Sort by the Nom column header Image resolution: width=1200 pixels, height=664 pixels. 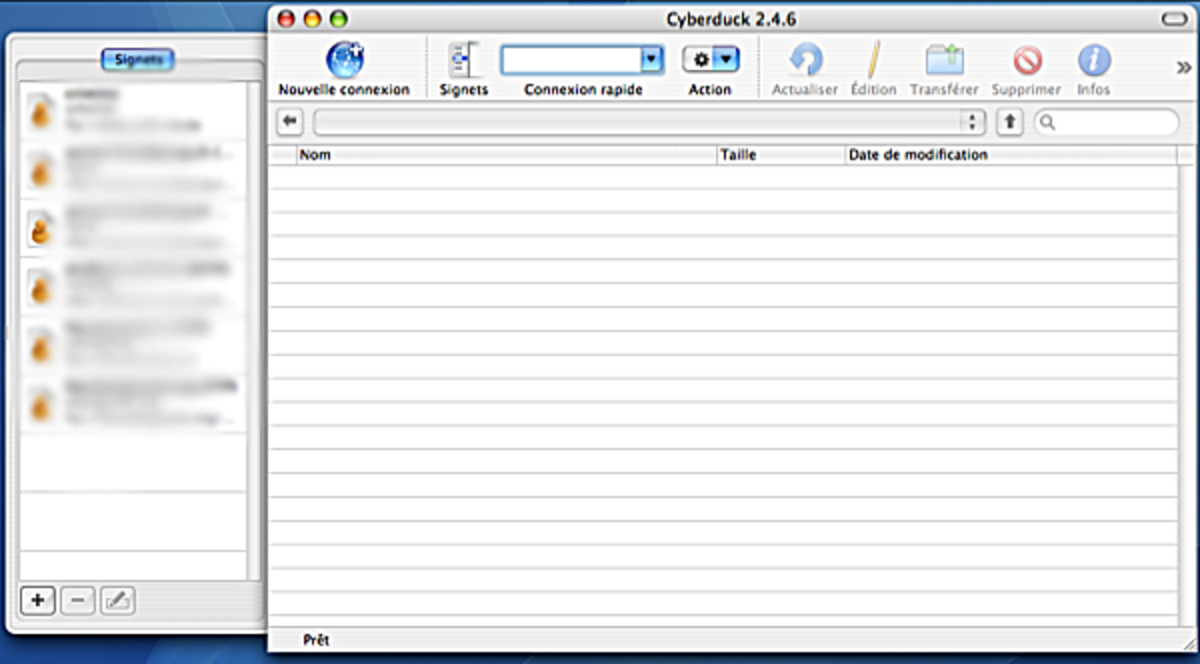[507, 155]
